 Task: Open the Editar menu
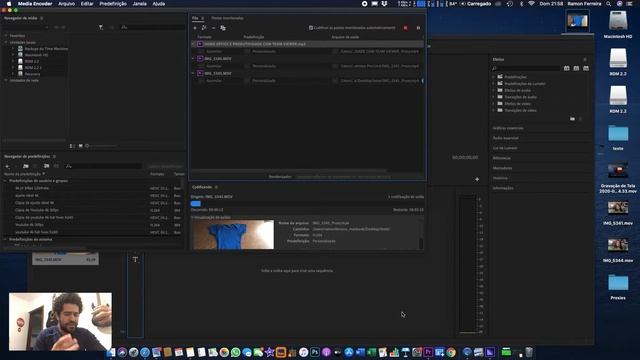click(87, 4)
